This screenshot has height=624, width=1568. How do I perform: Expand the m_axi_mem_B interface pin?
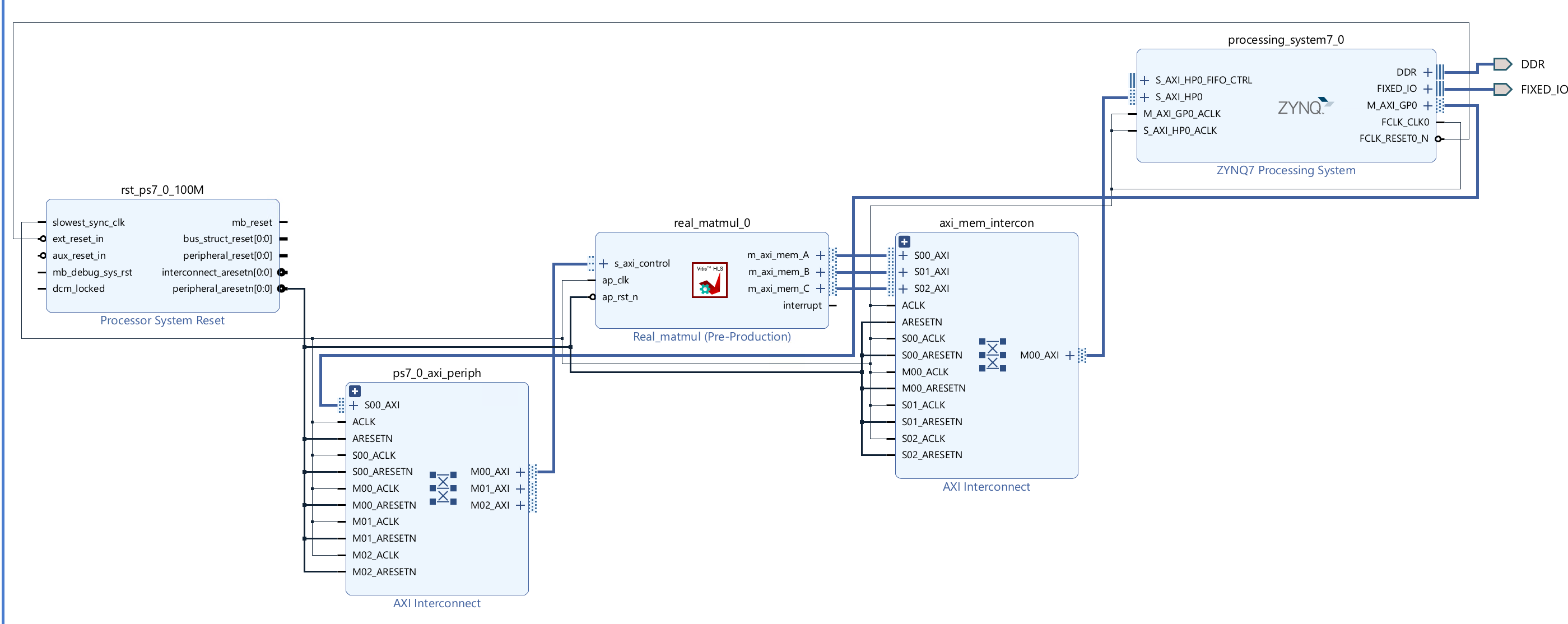821,272
